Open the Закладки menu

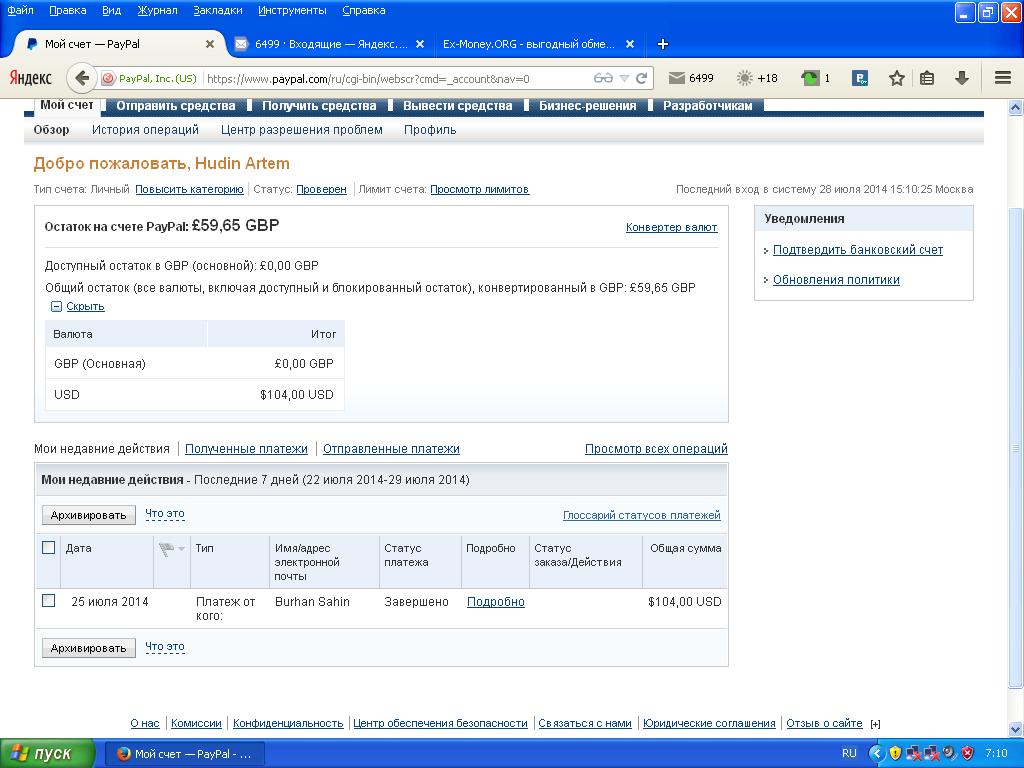[x=217, y=10]
